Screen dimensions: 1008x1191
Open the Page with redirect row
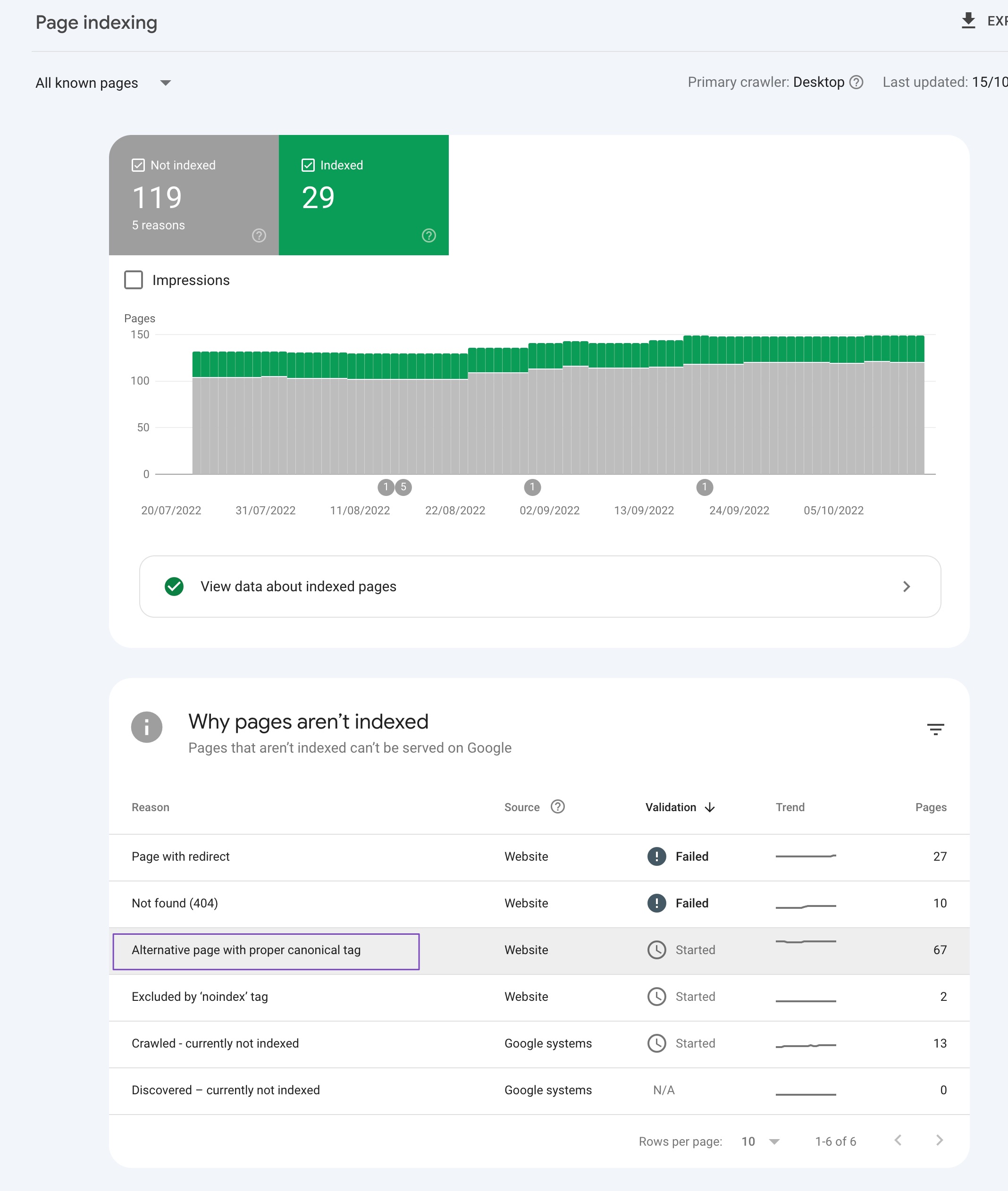pos(181,856)
